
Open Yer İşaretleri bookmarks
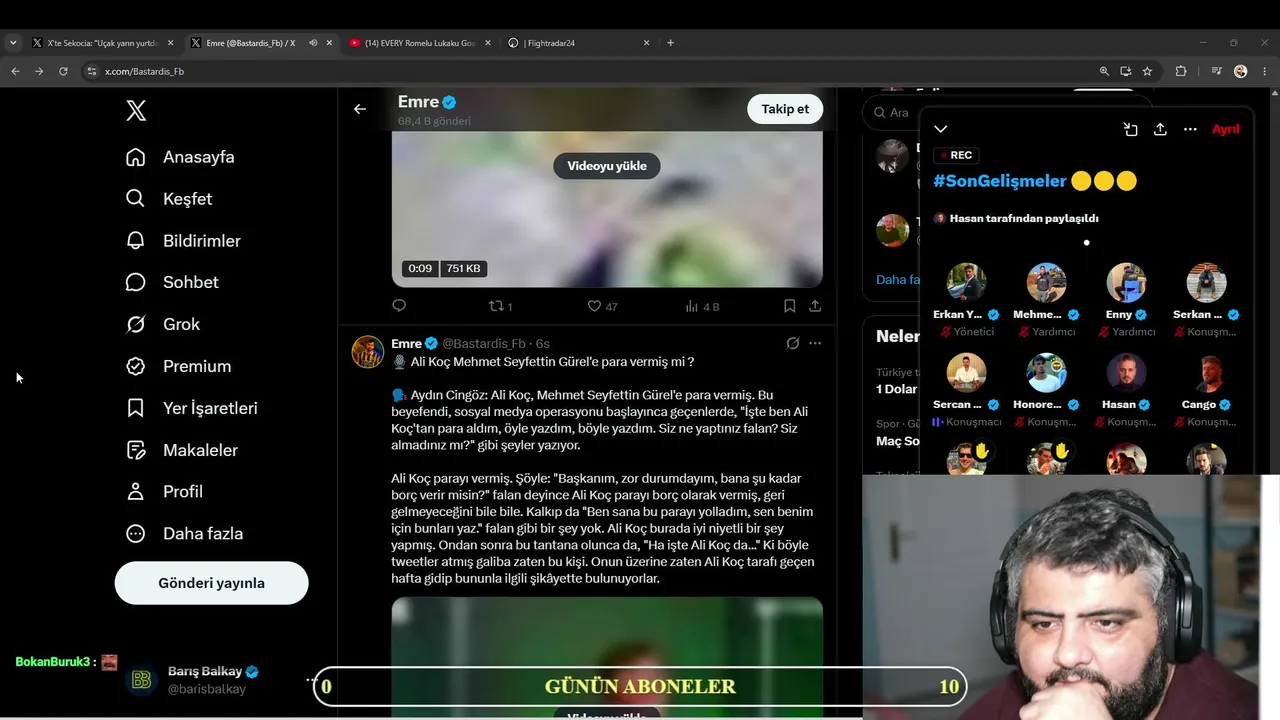[x=192, y=408]
